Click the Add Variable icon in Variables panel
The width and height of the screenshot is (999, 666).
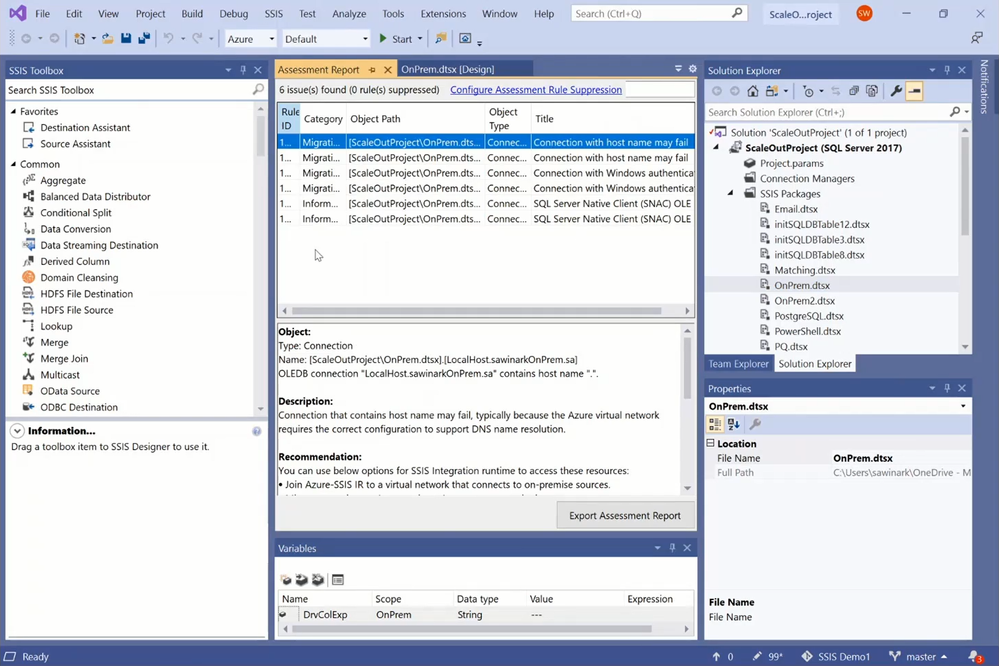point(285,579)
